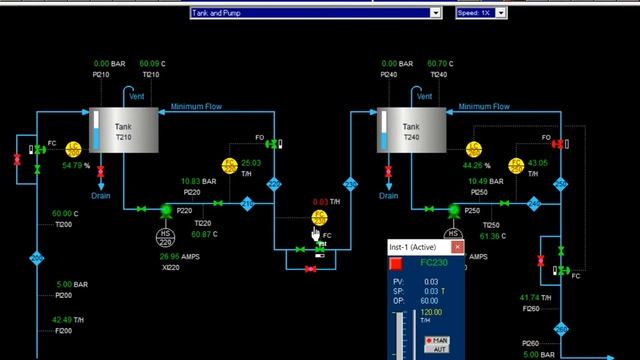
Task: Click the PI250 pressure reading 10.49 BAR
Action: pyautogui.click(x=486, y=181)
